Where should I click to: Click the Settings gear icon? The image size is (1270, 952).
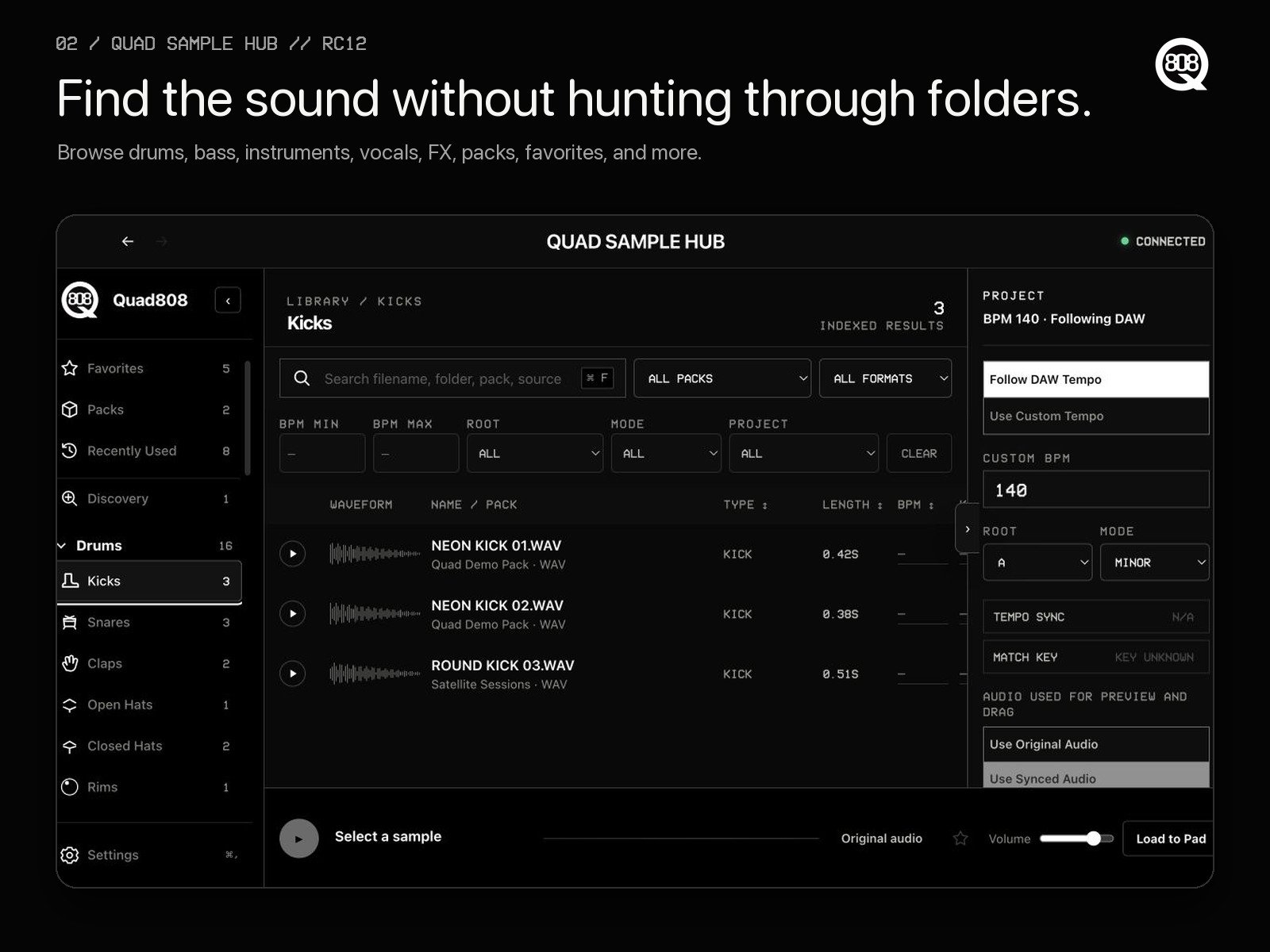[70, 855]
